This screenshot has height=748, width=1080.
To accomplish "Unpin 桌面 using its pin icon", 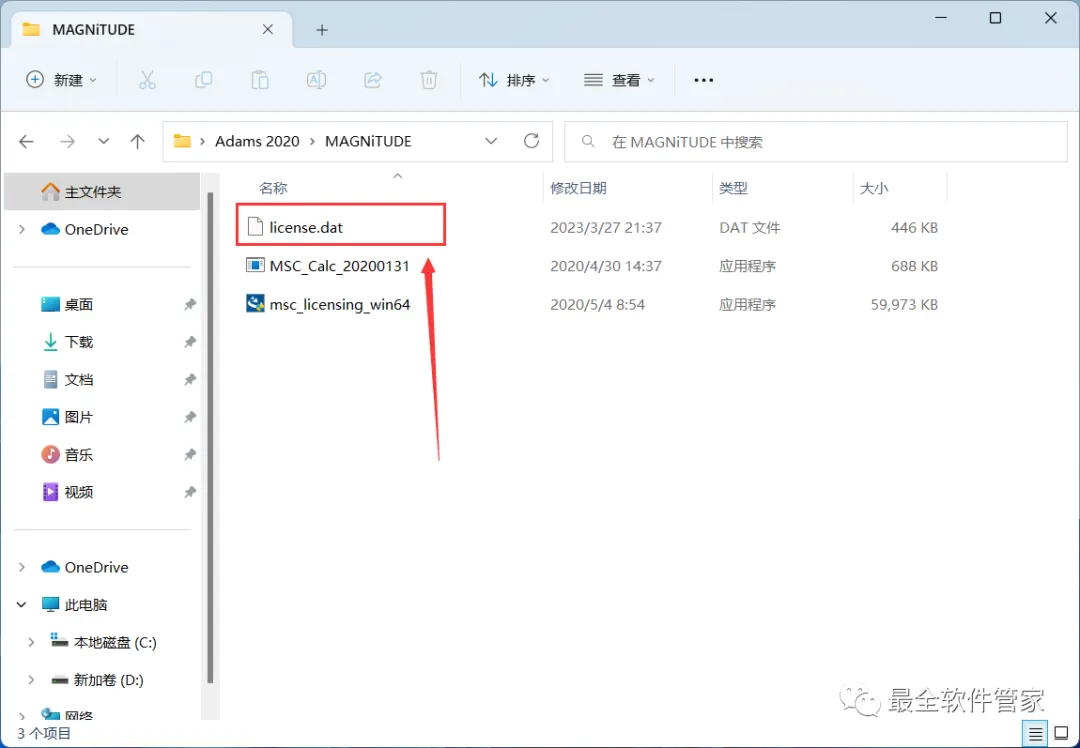I will [x=190, y=304].
